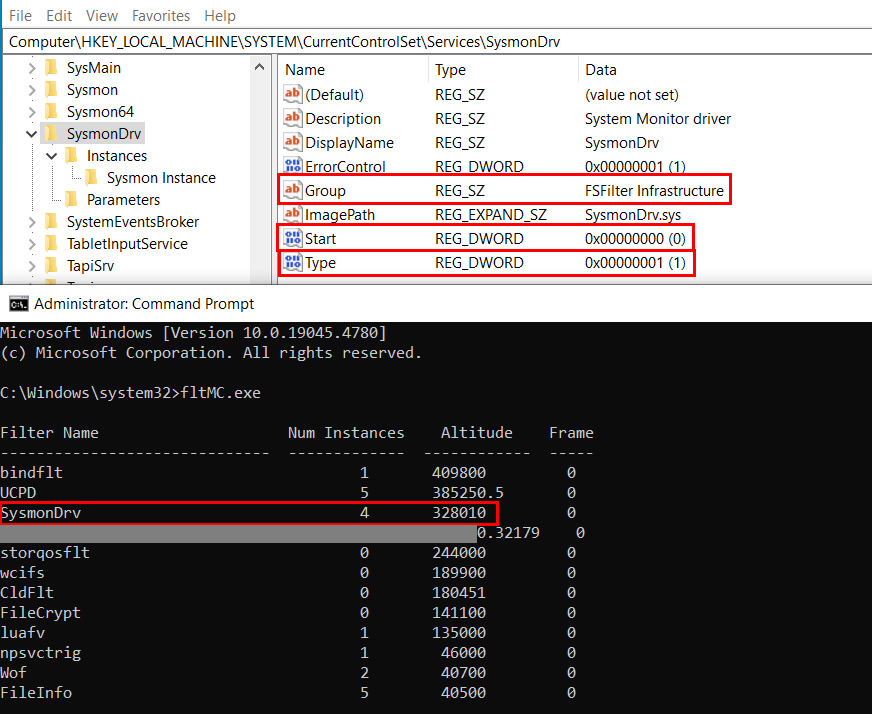872x714 pixels.
Task: Collapse the Instances subkey
Action: click(52, 156)
